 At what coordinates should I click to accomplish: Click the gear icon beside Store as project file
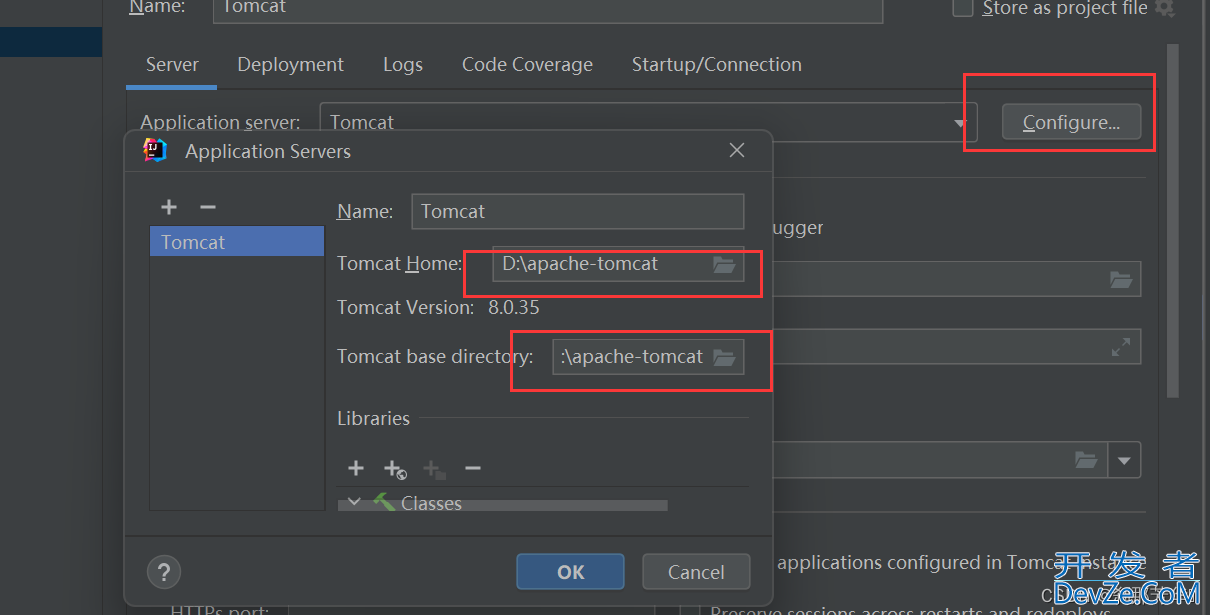tap(1164, 8)
